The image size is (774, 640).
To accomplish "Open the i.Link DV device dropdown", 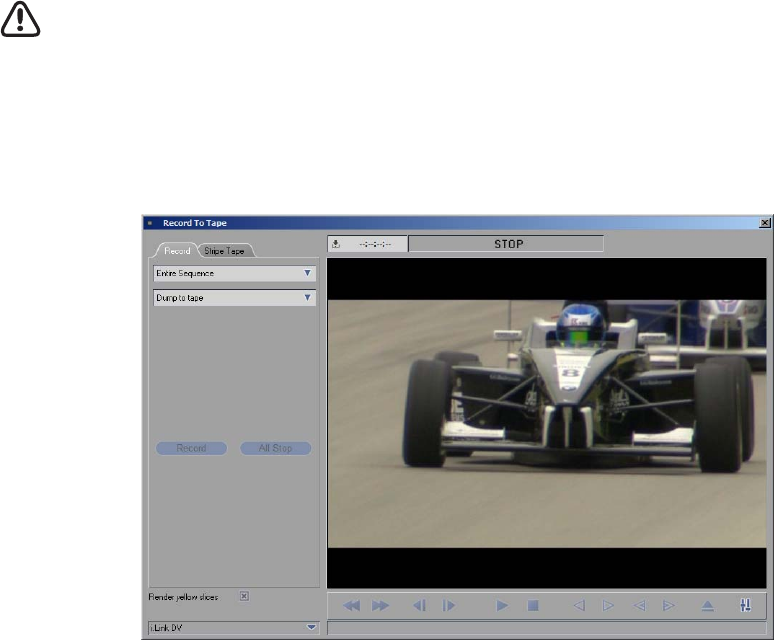I will (234, 628).
